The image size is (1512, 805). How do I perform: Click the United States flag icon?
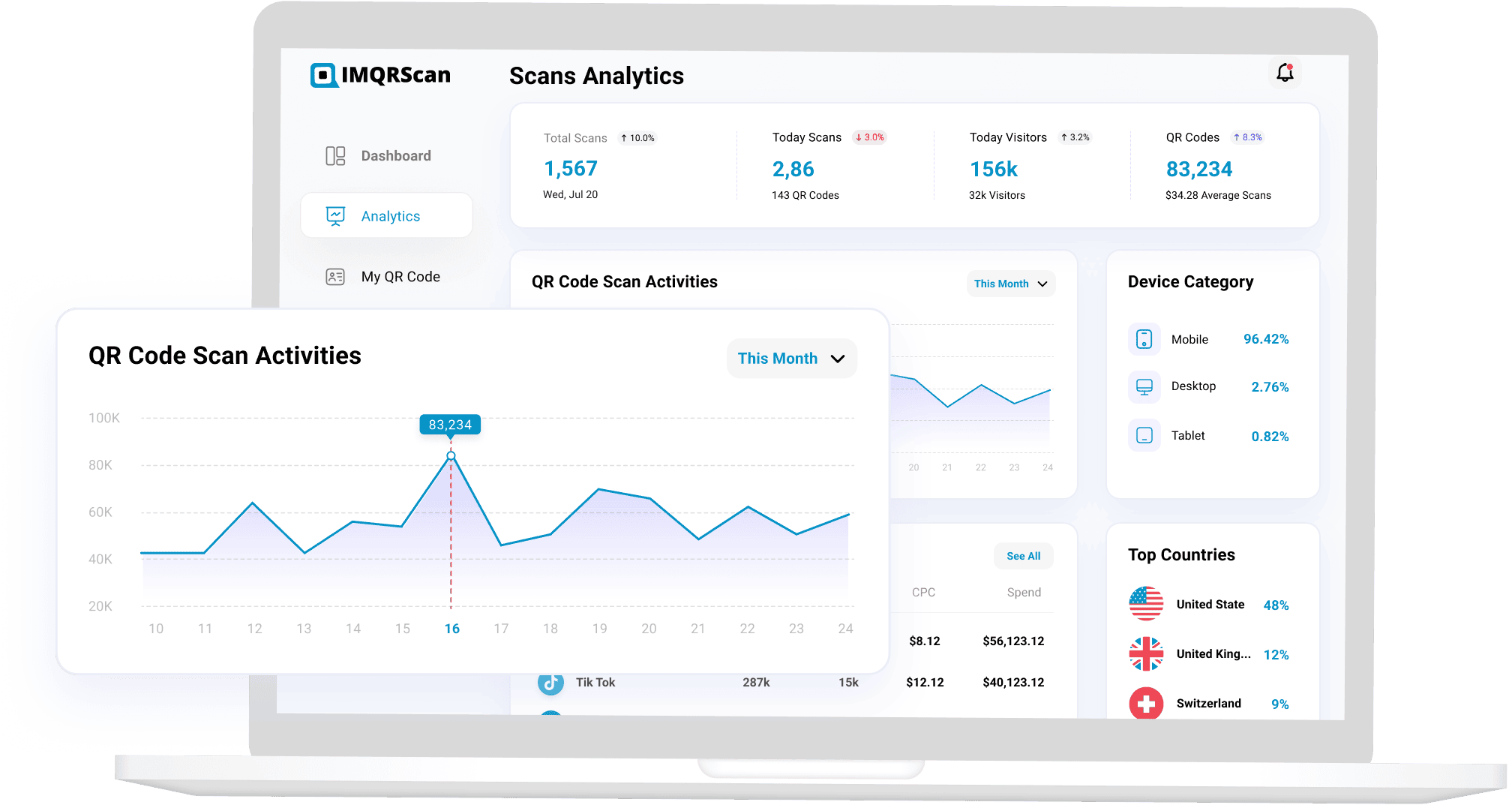point(1146,604)
